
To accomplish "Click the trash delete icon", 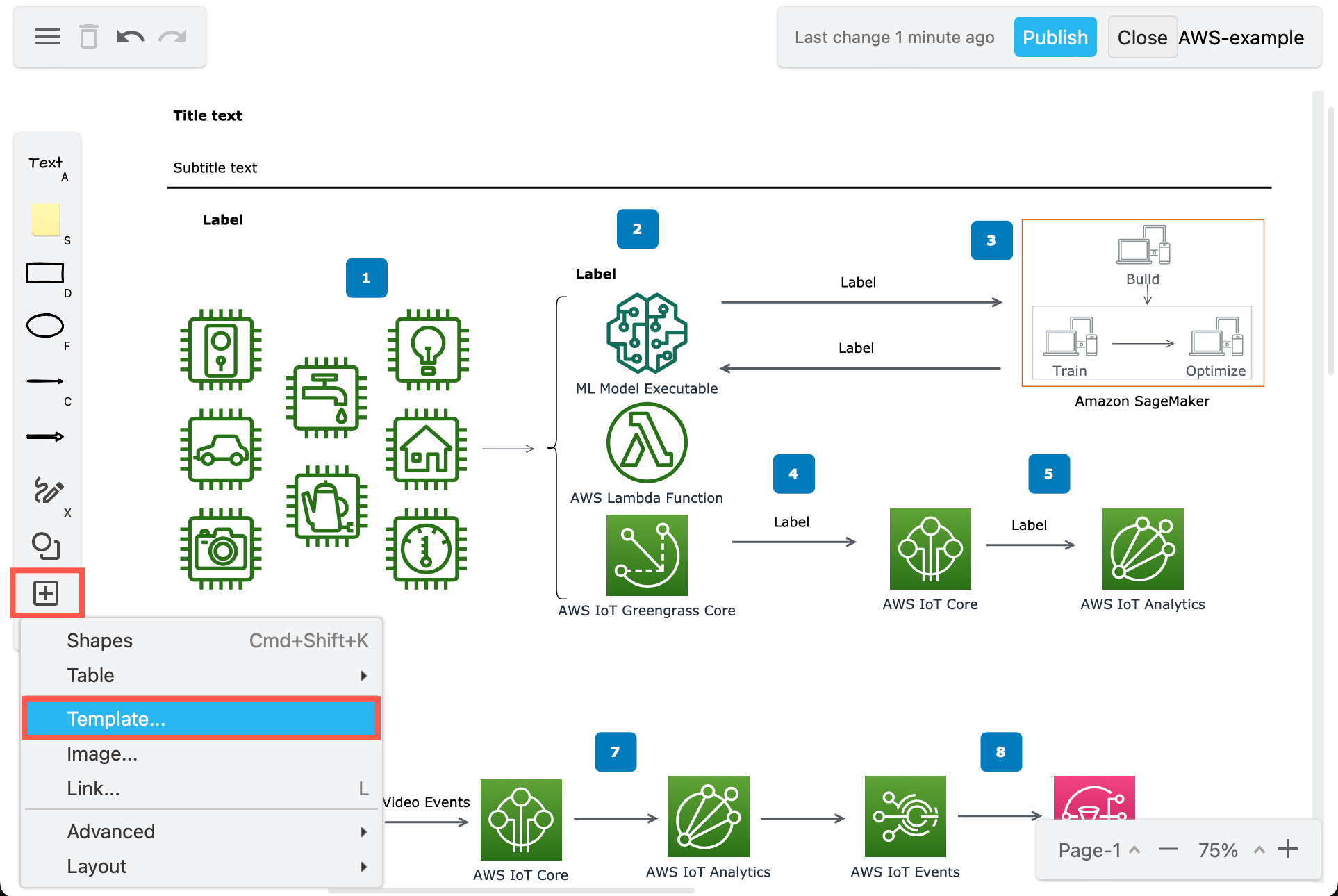I will click(x=88, y=36).
